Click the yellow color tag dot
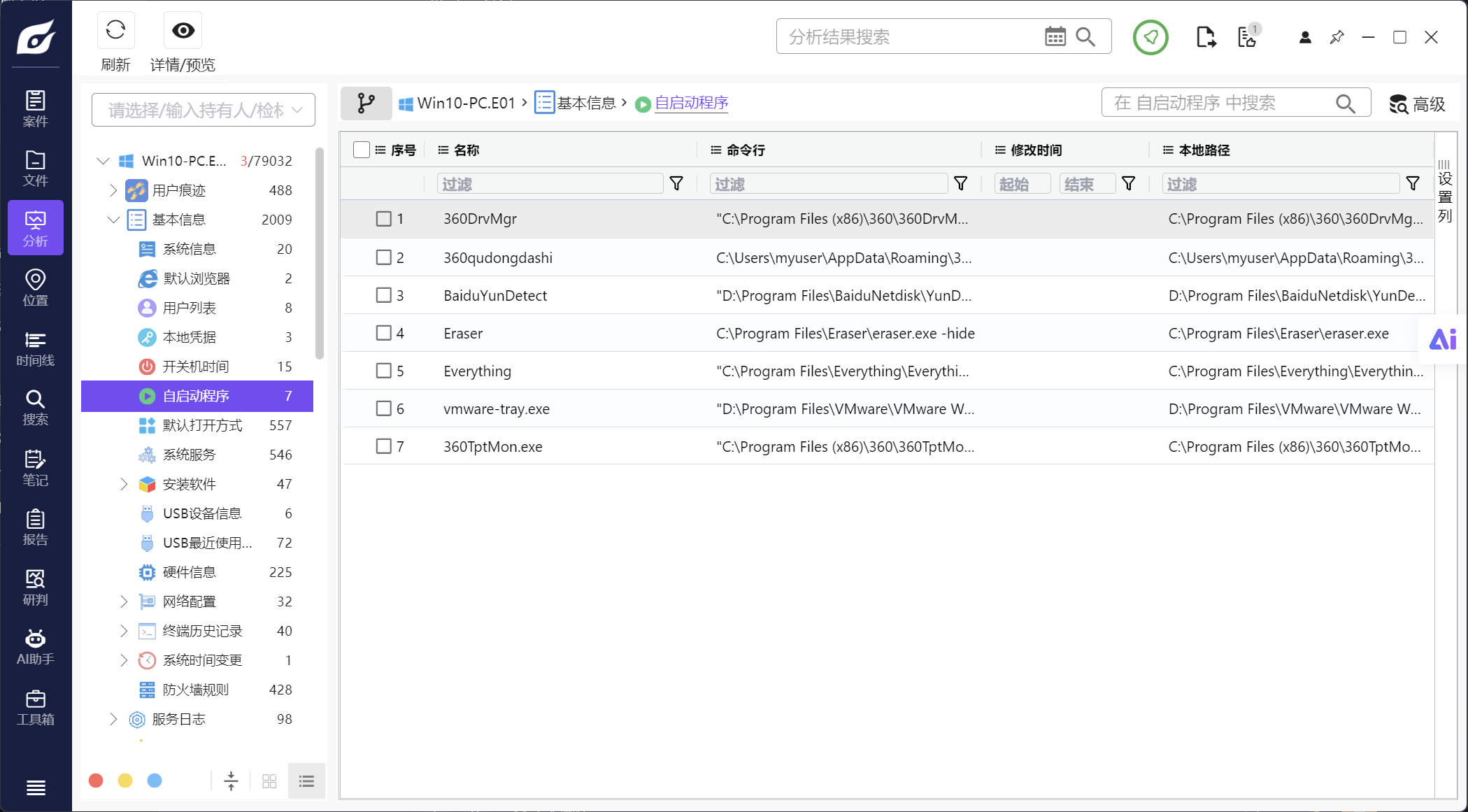1468x812 pixels. click(x=125, y=781)
